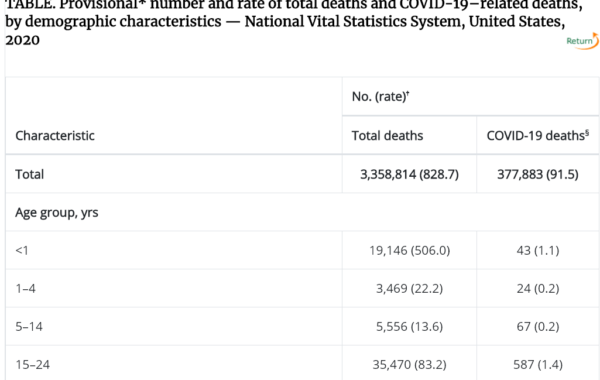The height and width of the screenshot is (380, 600).
Task: Click the 43 (1.1) COVID deaths cell
Action: [x=538, y=250]
